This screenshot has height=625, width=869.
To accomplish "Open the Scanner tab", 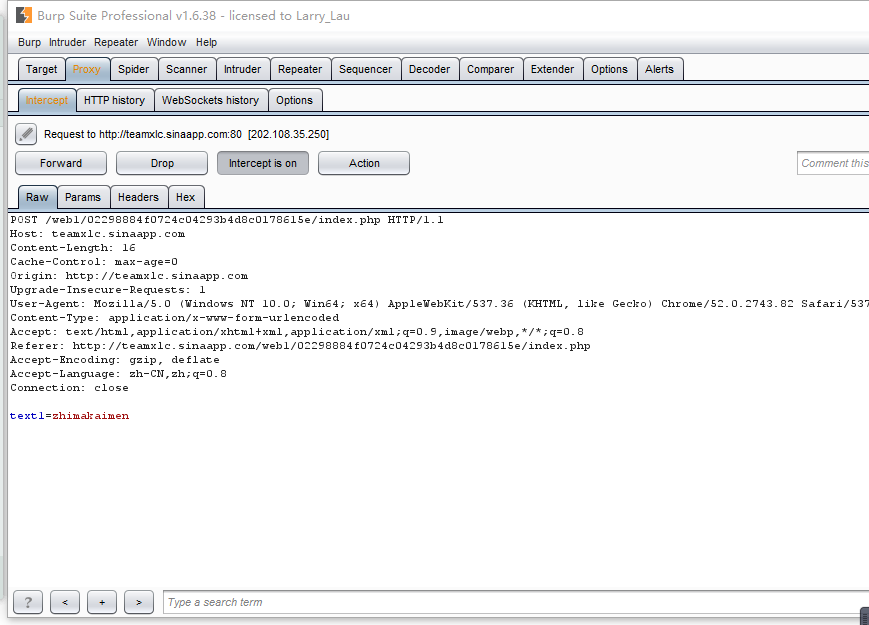I will click(186, 69).
